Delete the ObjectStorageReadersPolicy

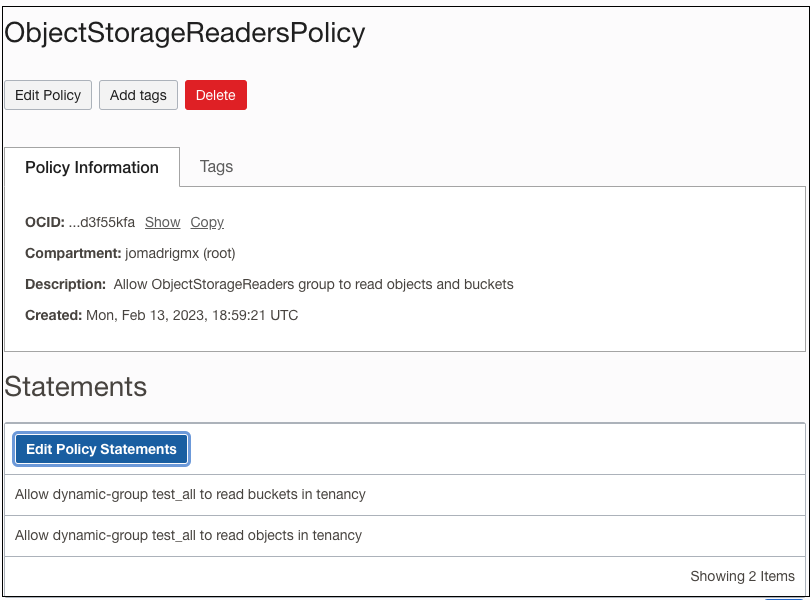pos(216,95)
